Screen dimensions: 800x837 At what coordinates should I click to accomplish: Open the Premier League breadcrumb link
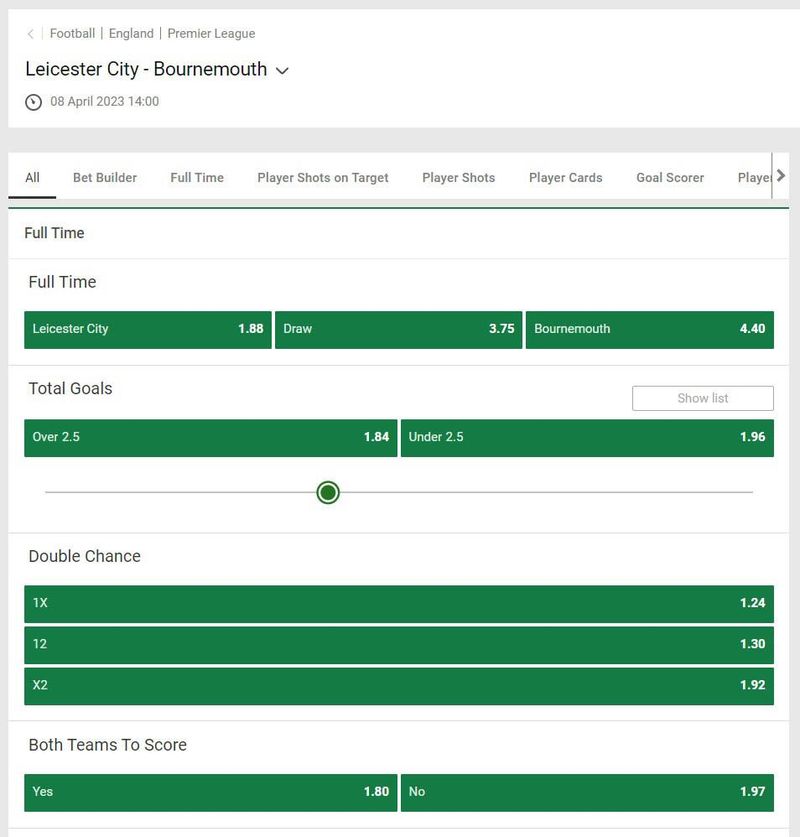pyautogui.click(x=211, y=34)
